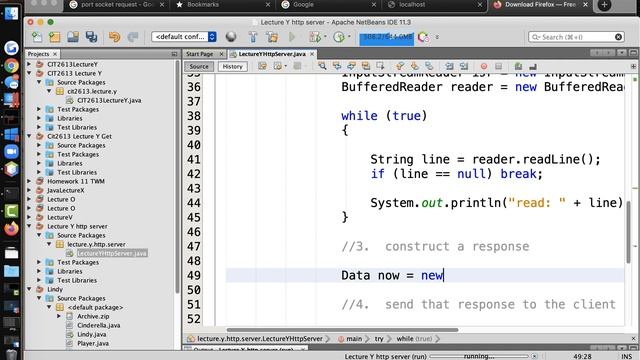Click the Build Project hammer icon
Screen dimensions: 640x360
(x=253, y=37)
